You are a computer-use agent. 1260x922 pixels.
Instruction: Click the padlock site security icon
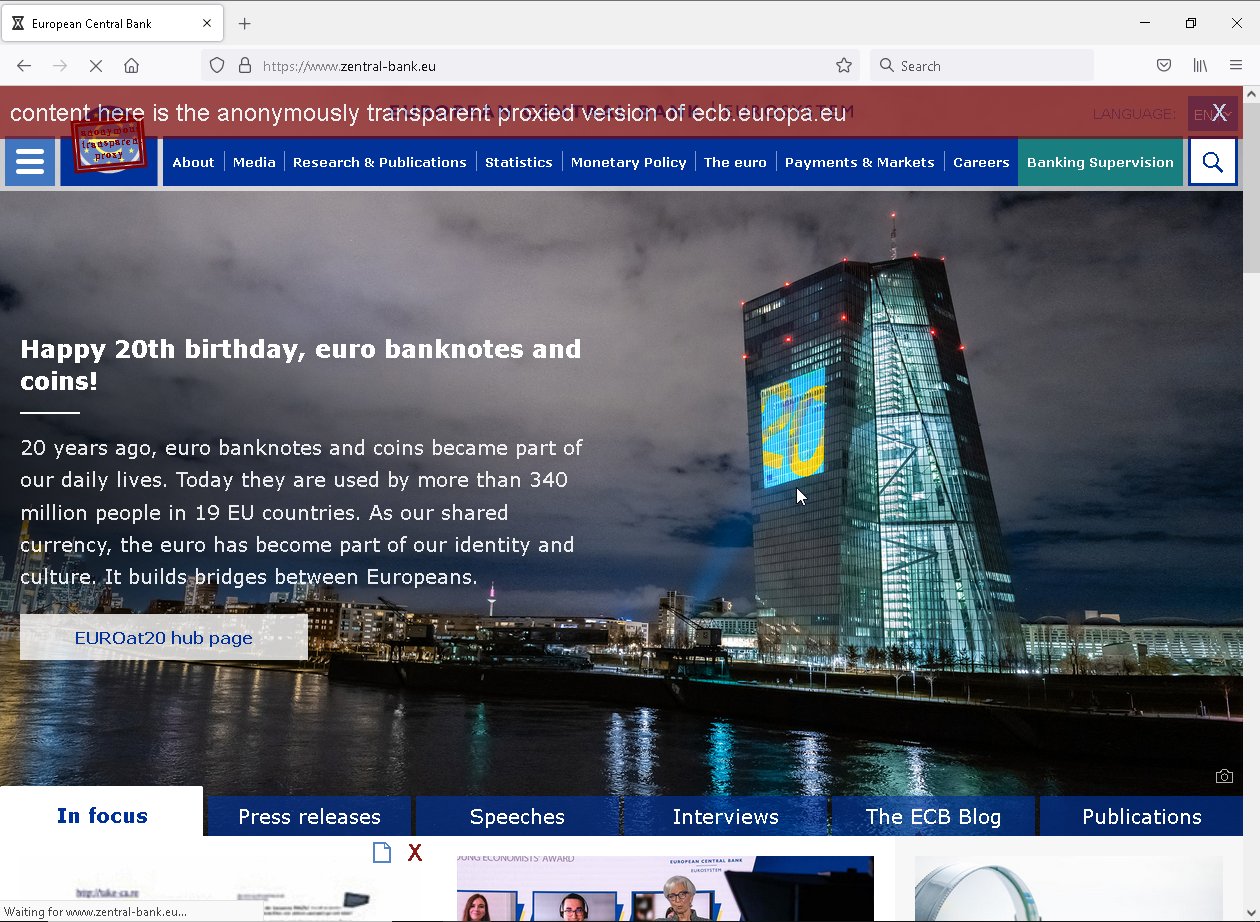pyautogui.click(x=244, y=66)
